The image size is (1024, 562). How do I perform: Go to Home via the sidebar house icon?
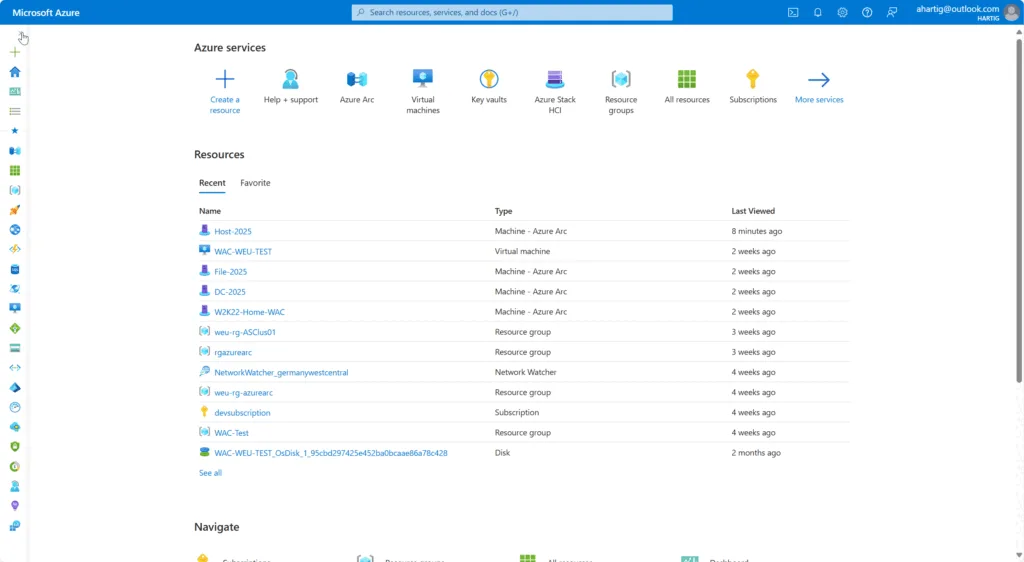point(14,72)
